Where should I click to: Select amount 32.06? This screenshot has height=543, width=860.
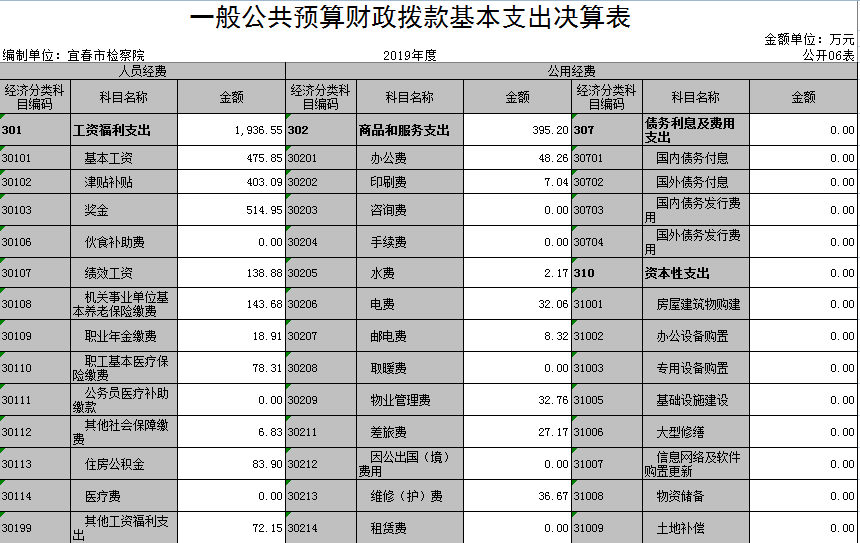(x=517, y=304)
